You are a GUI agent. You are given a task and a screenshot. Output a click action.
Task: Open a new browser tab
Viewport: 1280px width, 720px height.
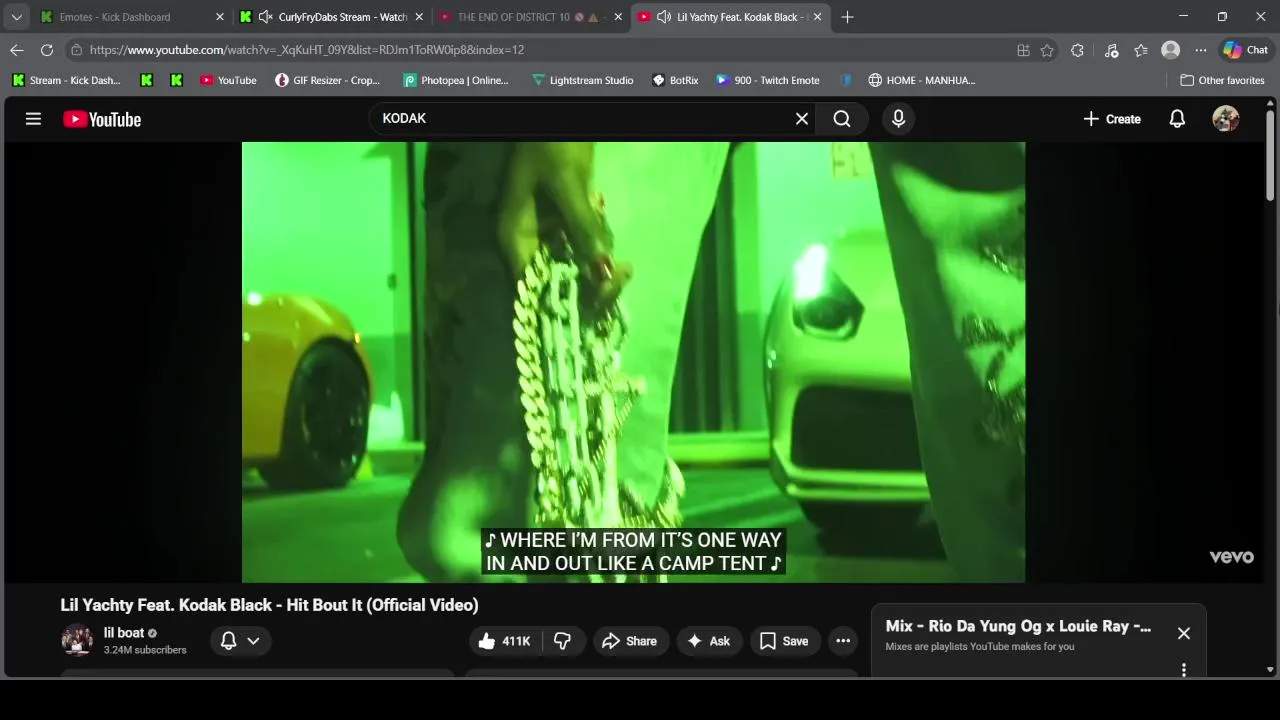pos(847,17)
